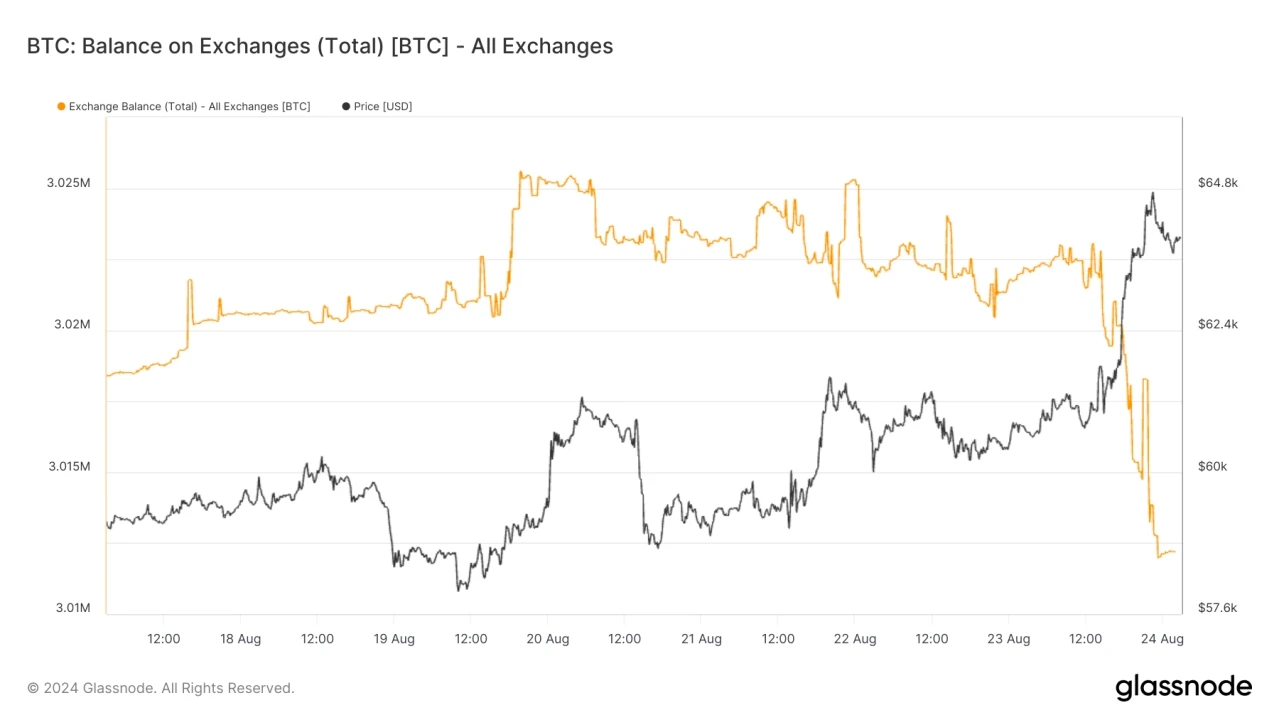Toggle the Exchange Balance (Total) legend label

click(189, 106)
